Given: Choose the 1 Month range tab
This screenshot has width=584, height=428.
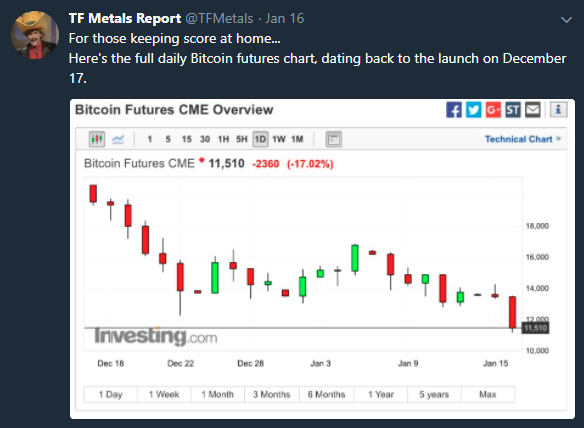Looking at the screenshot, I should point(218,394).
